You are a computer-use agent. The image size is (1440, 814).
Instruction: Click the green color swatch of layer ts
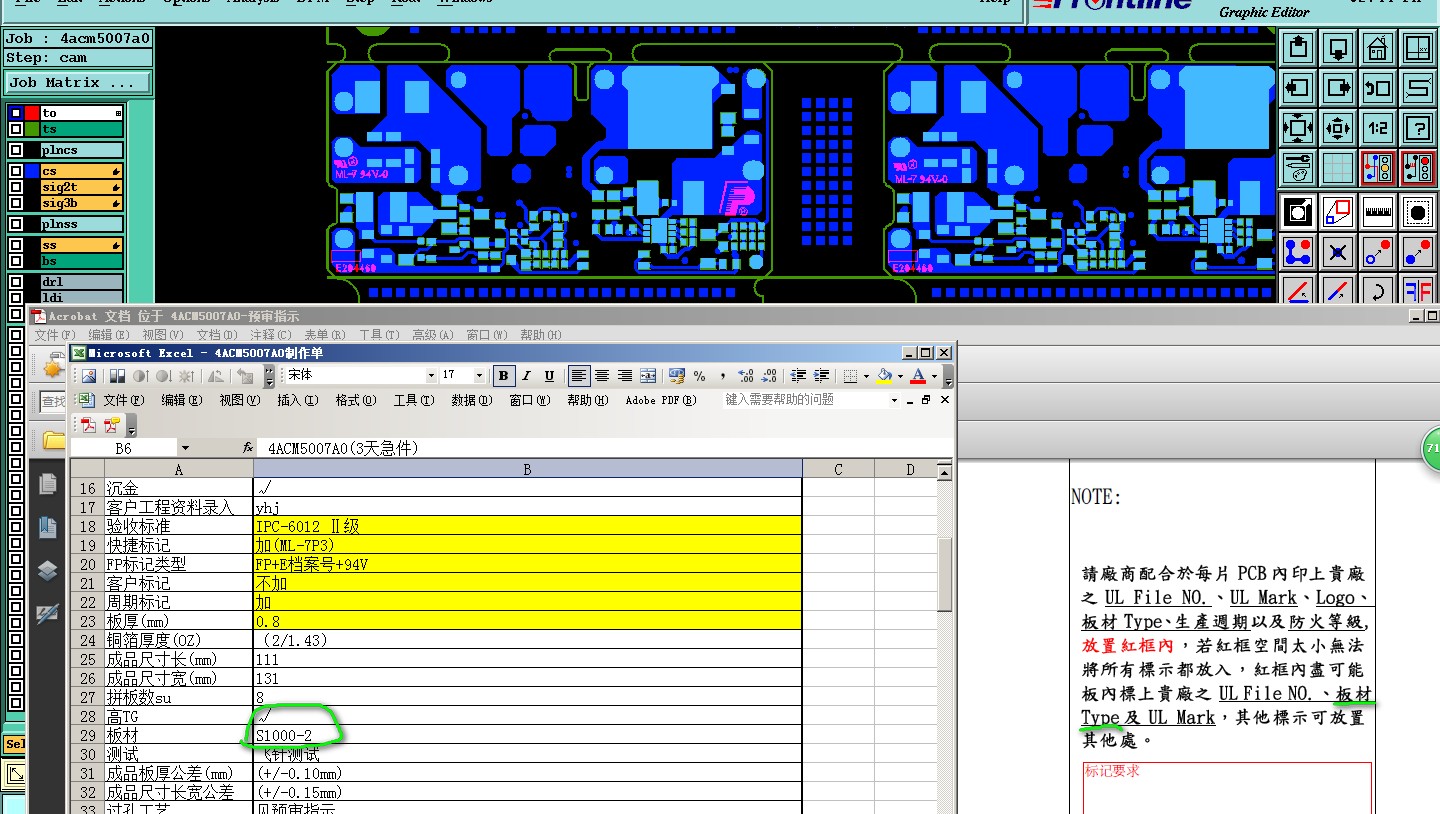[32, 129]
